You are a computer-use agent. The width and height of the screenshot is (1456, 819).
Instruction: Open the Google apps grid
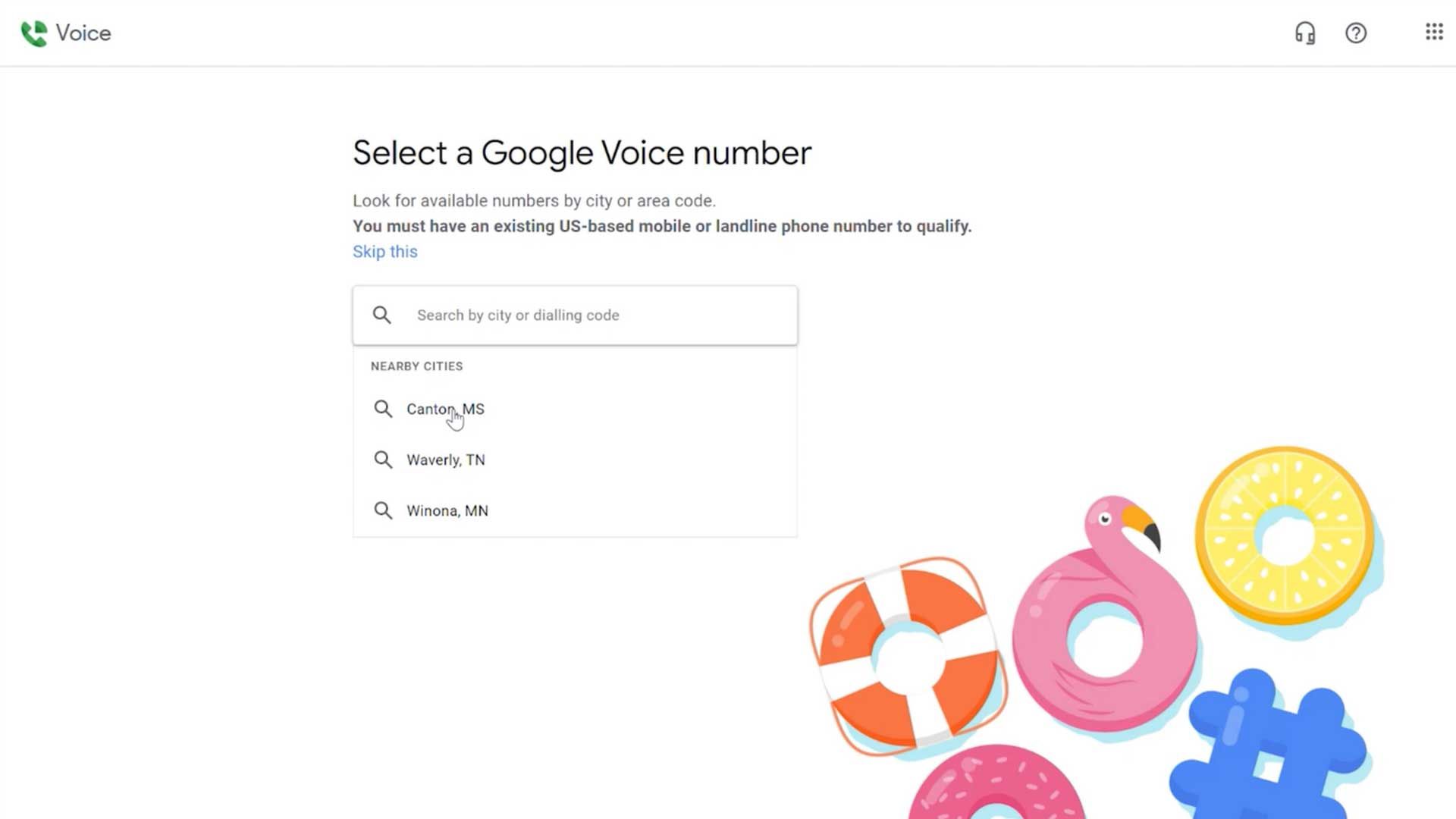(x=1433, y=32)
